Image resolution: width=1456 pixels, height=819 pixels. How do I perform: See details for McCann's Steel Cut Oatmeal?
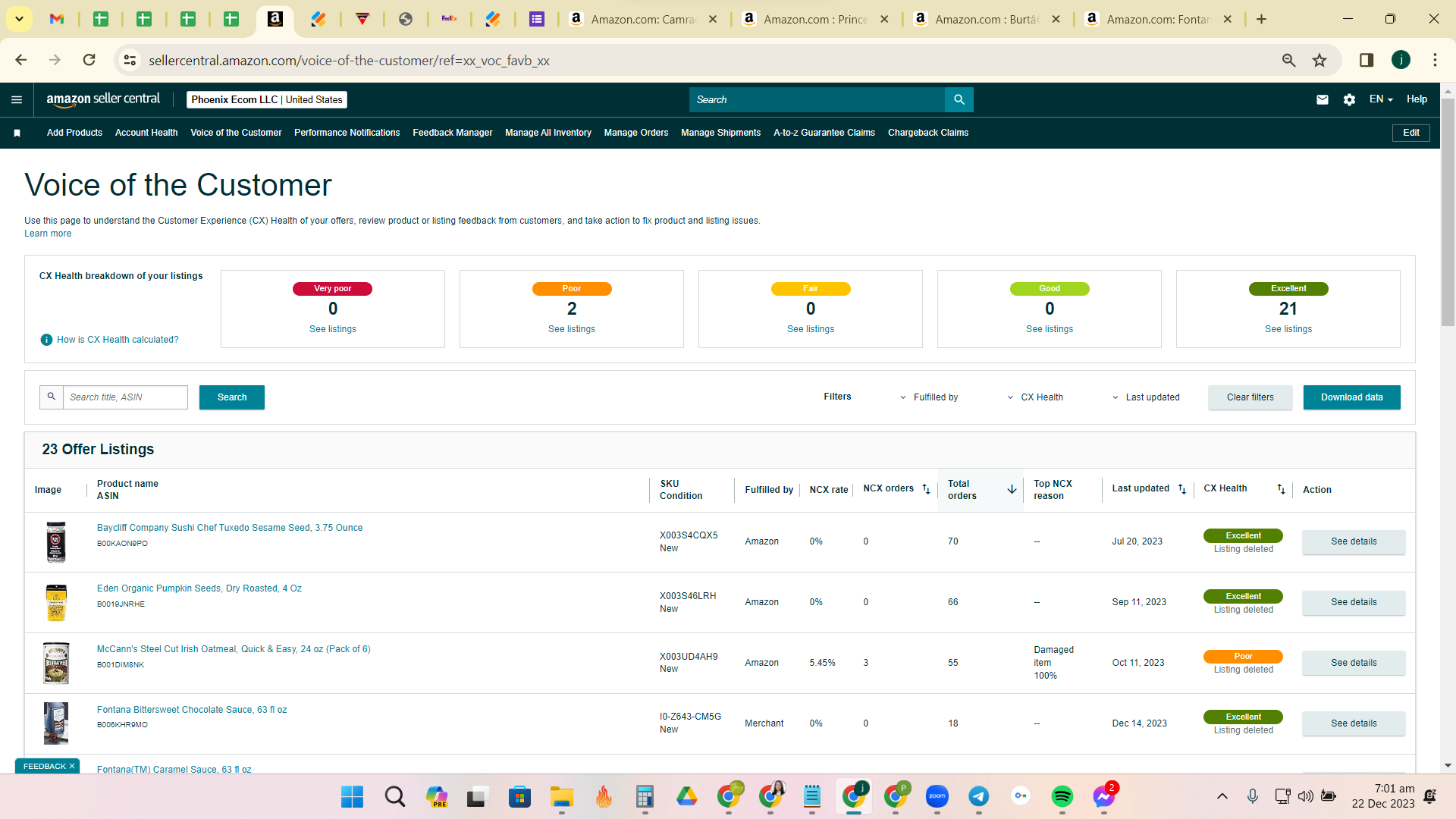[x=1354, y=663]
